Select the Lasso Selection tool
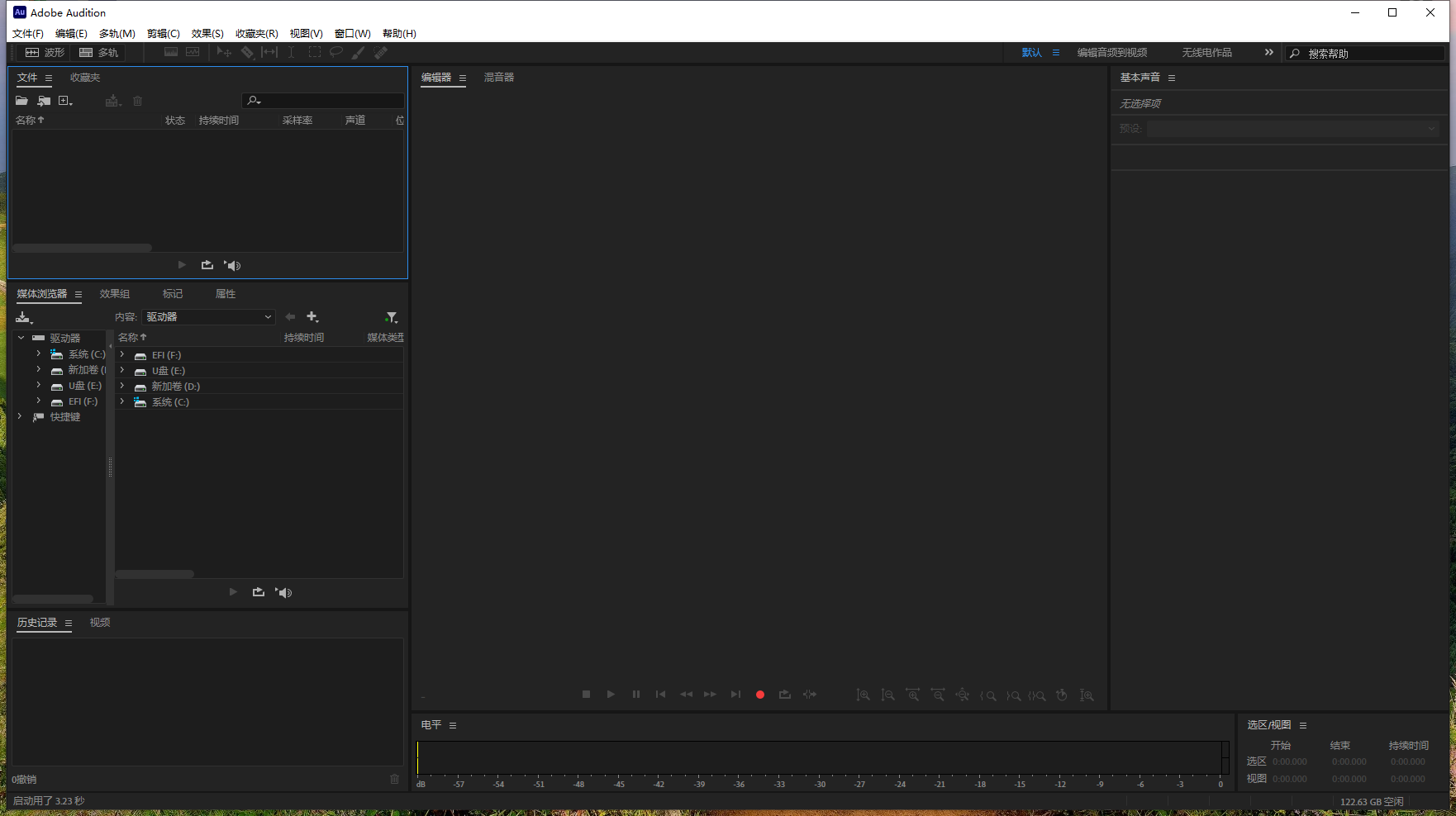 tap(336, 52)
